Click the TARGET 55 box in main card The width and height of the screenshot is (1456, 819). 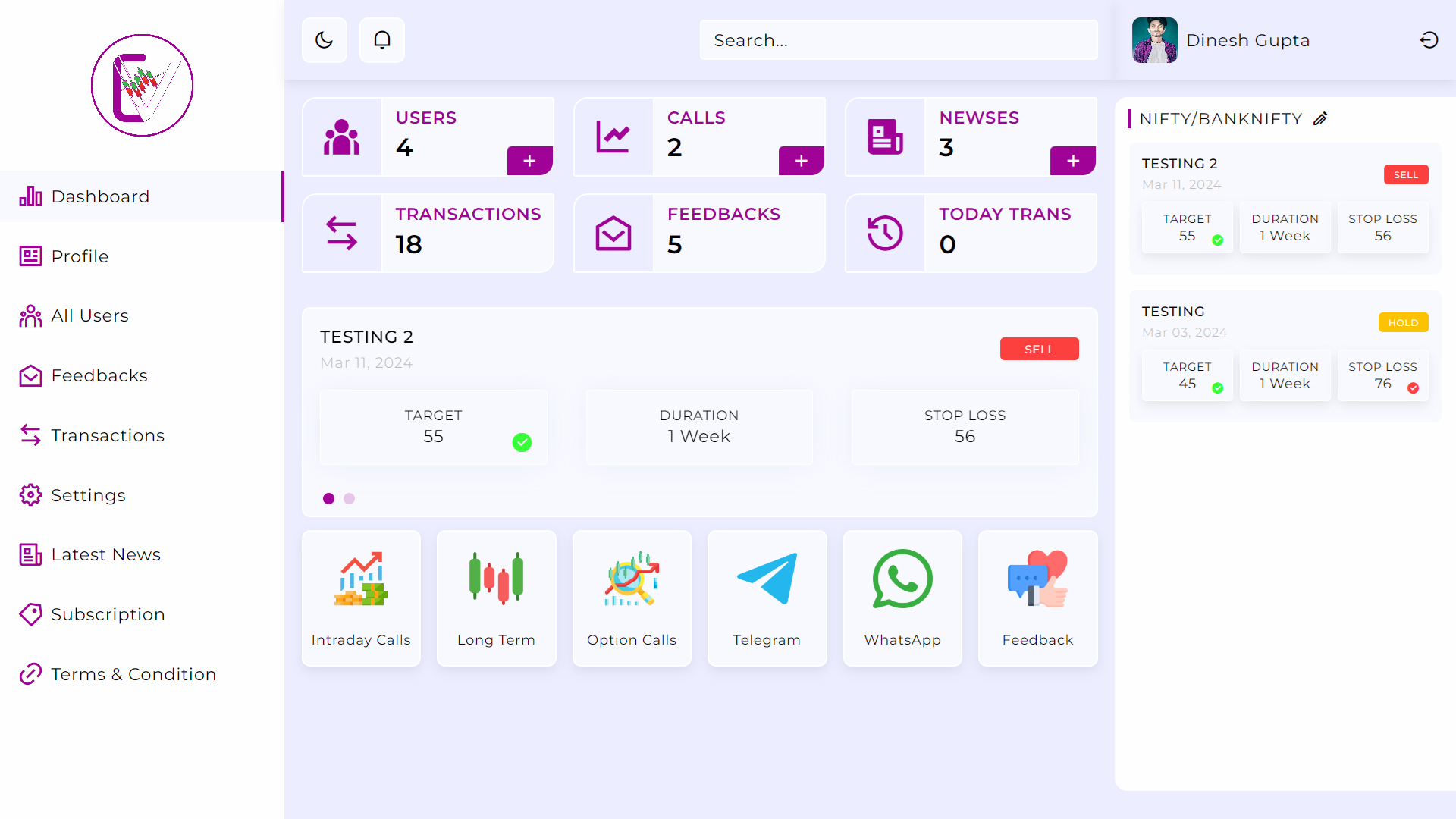click(433, 427)
